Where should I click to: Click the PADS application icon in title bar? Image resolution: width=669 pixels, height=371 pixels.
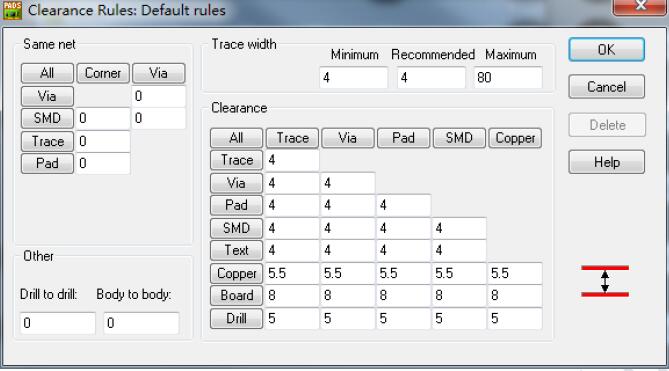point(12,10)
